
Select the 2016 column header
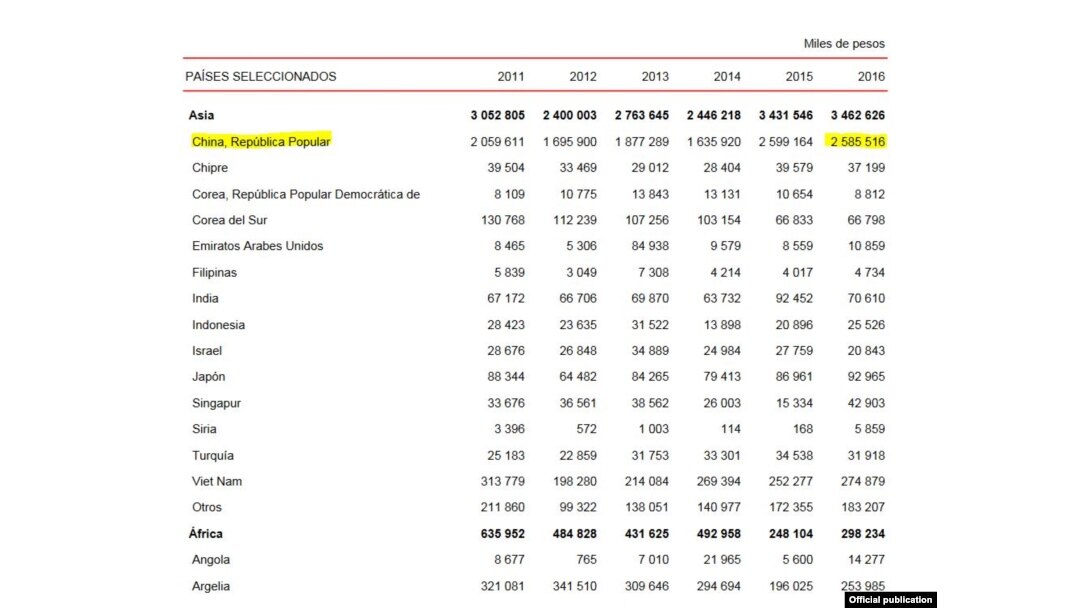[x=871, y=76]
